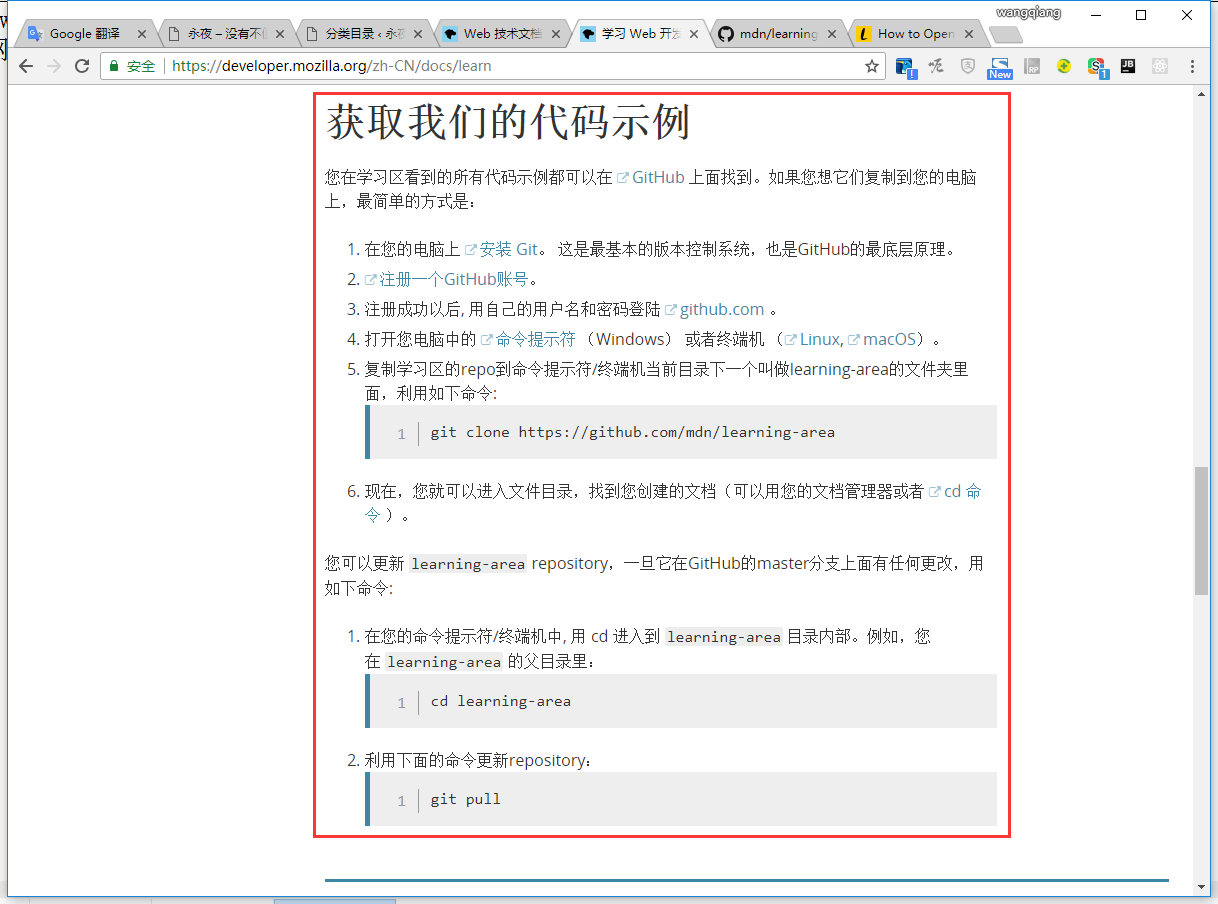Open the blue penguin extension icon
The height and width of the screenshot is (904, 1218).
tap(906, 67)
